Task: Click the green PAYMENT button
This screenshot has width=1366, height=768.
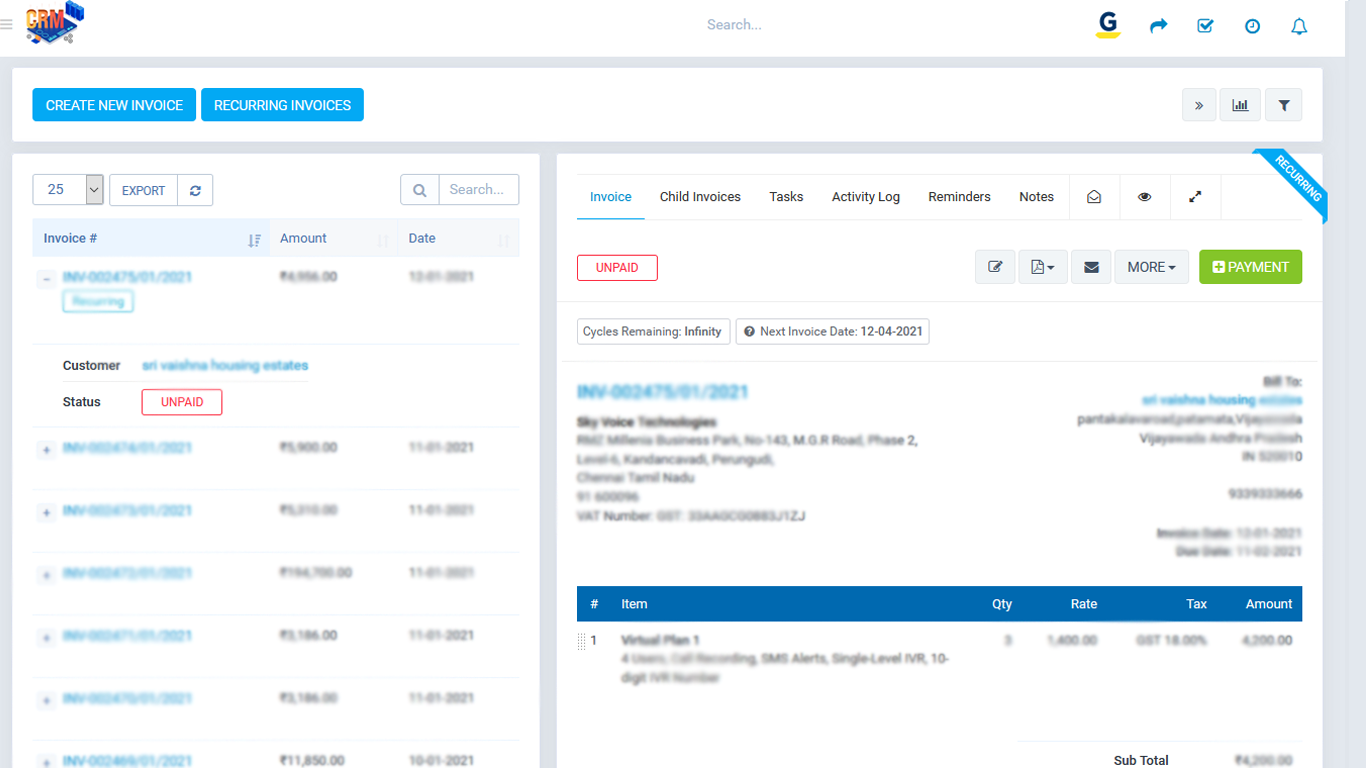Action: (x=1250, y=267)
